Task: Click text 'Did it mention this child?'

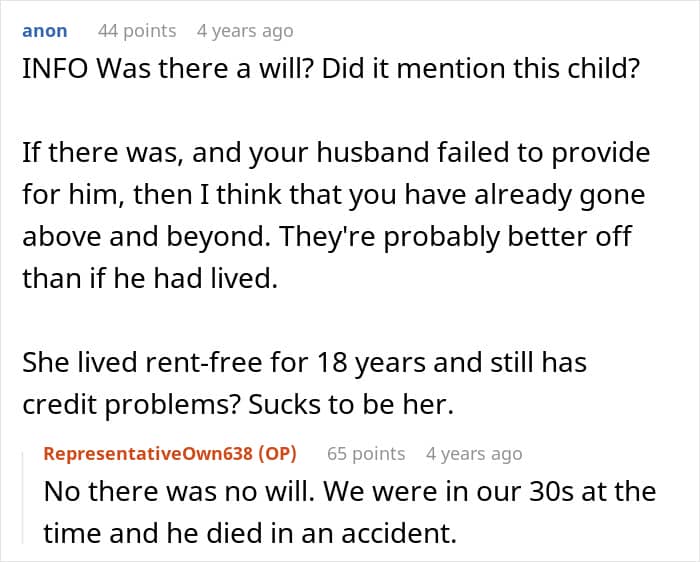Action: click(480, 69)
